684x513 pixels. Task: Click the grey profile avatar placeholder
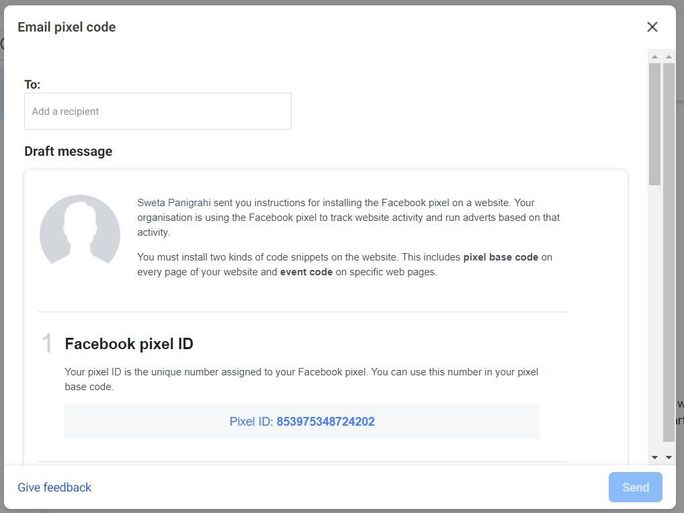point(80,230)
